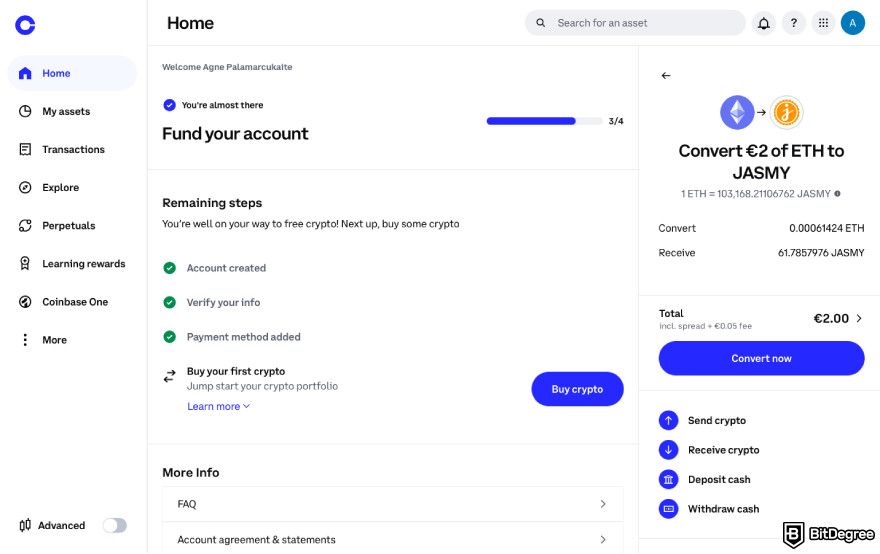Click the Ethereum coin icon
880x554 pixels.
737,112
